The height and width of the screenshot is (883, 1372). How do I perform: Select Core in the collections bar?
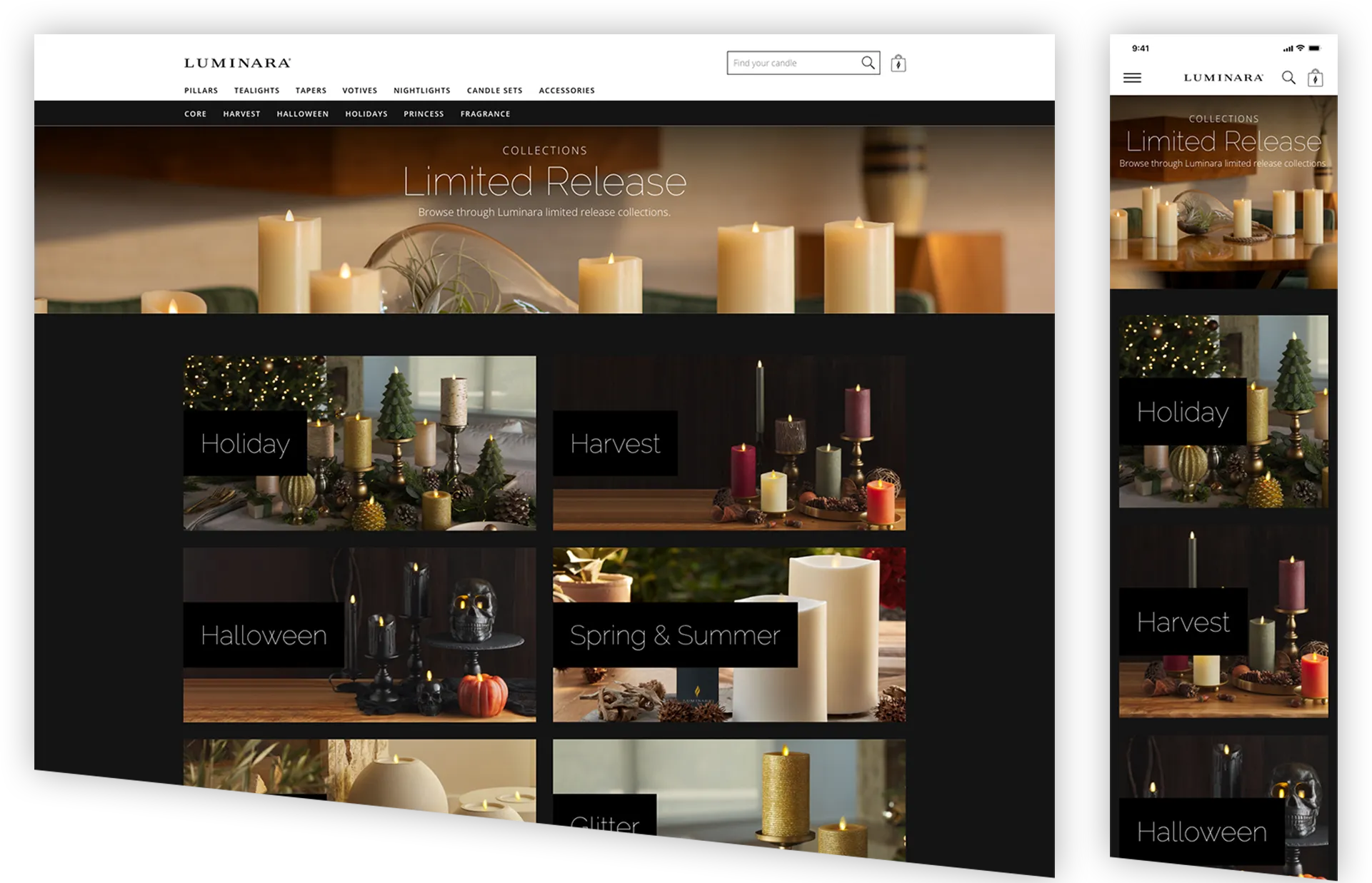coord(195,114)
